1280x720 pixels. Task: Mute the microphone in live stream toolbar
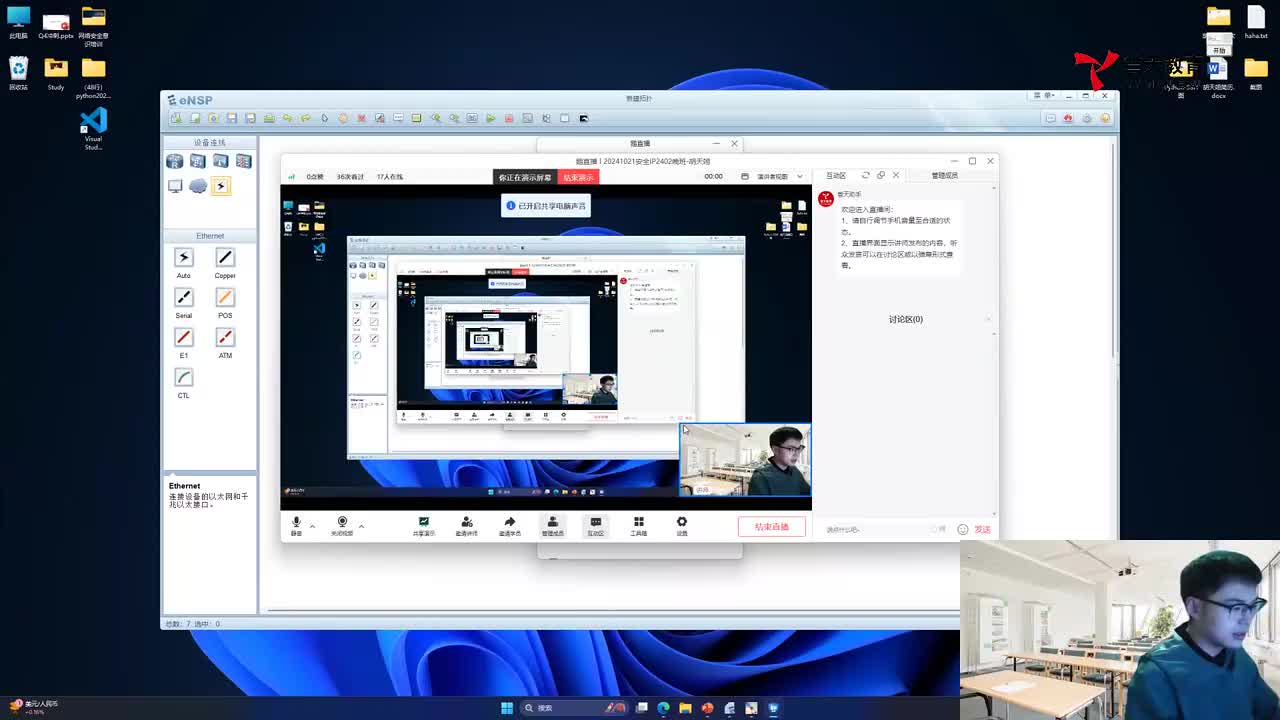pos(296,526)
